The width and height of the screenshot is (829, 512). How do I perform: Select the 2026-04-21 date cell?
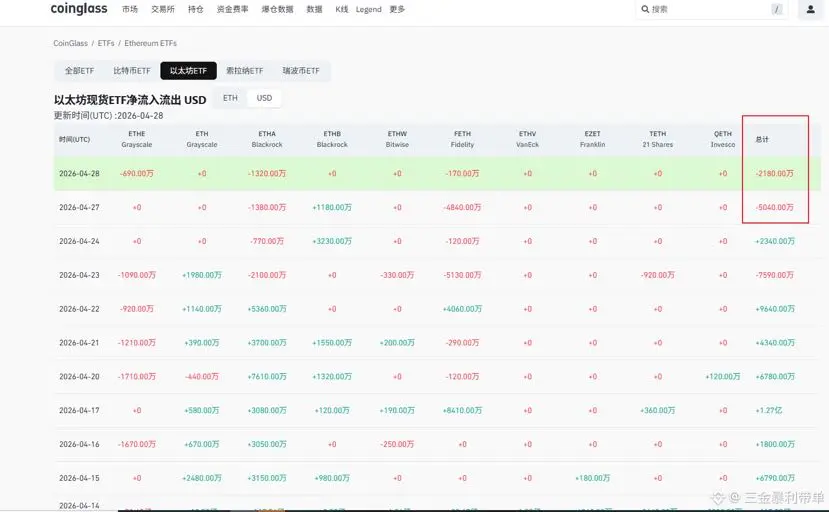[79, 343]
